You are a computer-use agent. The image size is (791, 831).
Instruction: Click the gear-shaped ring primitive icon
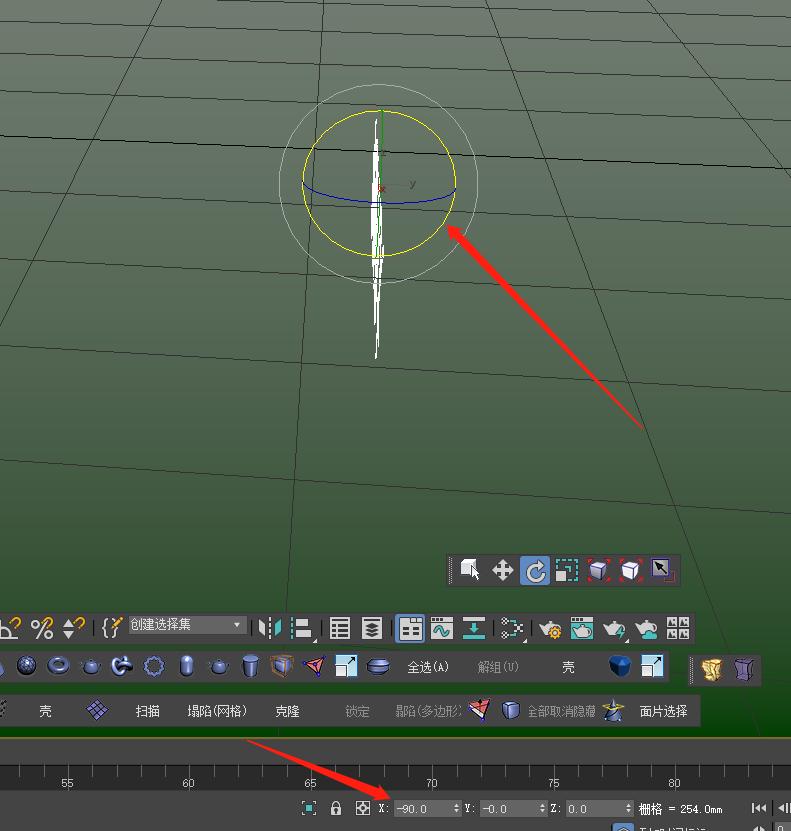tap(154, 666)
